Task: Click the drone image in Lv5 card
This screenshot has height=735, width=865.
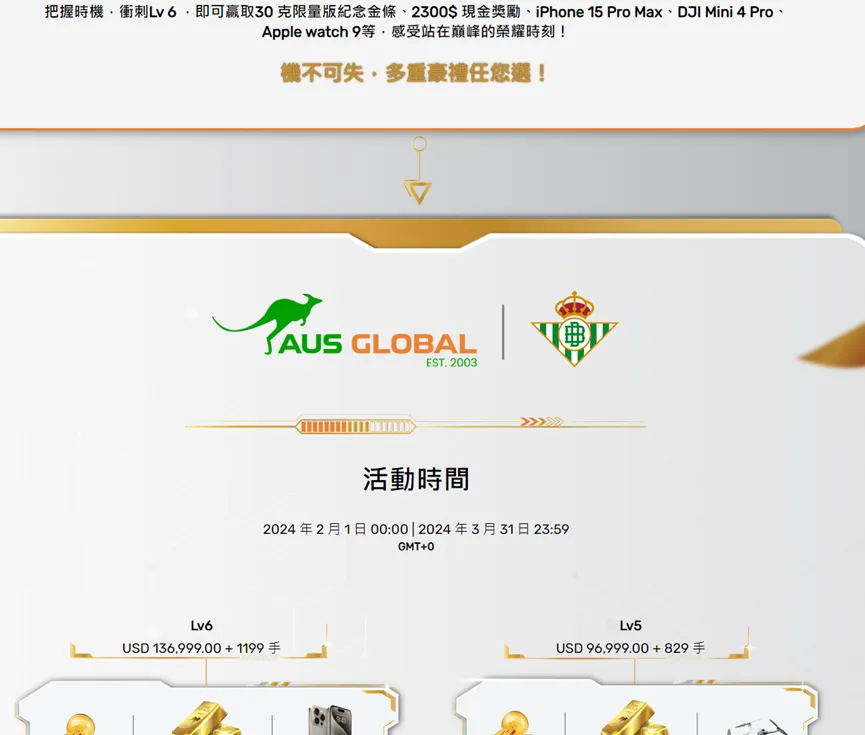Action: click(755, 726)
